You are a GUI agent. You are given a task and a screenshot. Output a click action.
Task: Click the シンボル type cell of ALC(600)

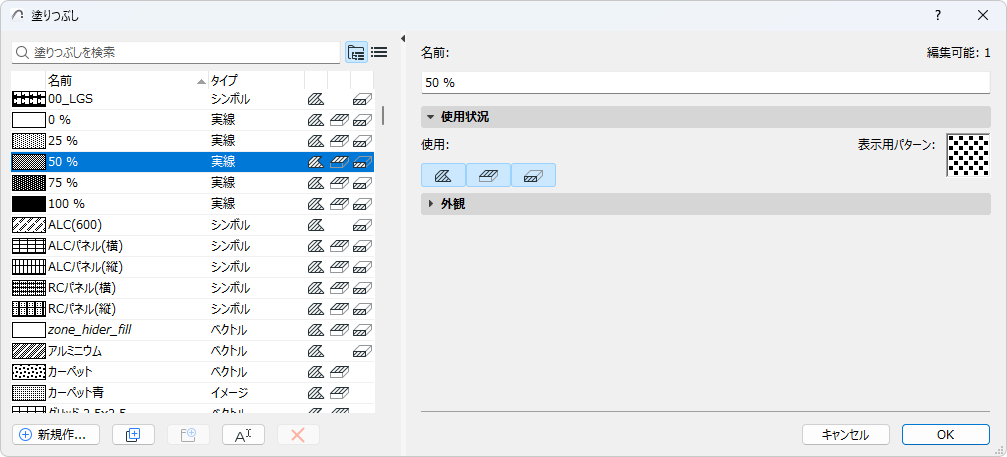click(231, 225)
